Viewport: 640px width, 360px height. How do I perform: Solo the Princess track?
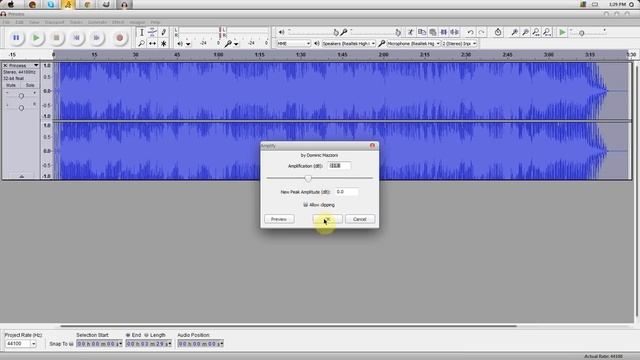point(30,85)
